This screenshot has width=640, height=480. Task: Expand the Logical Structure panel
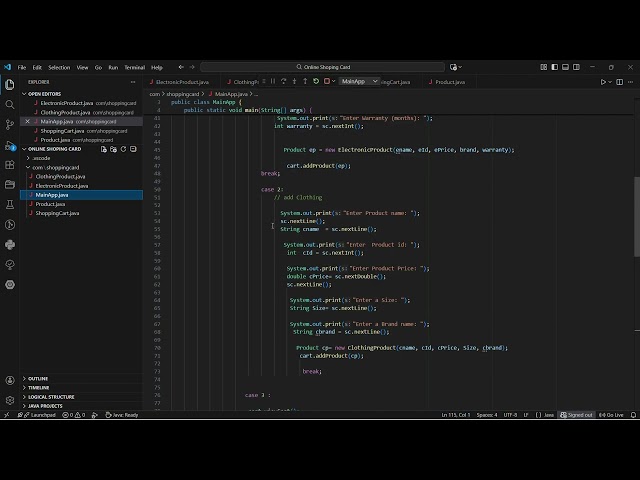51,397
